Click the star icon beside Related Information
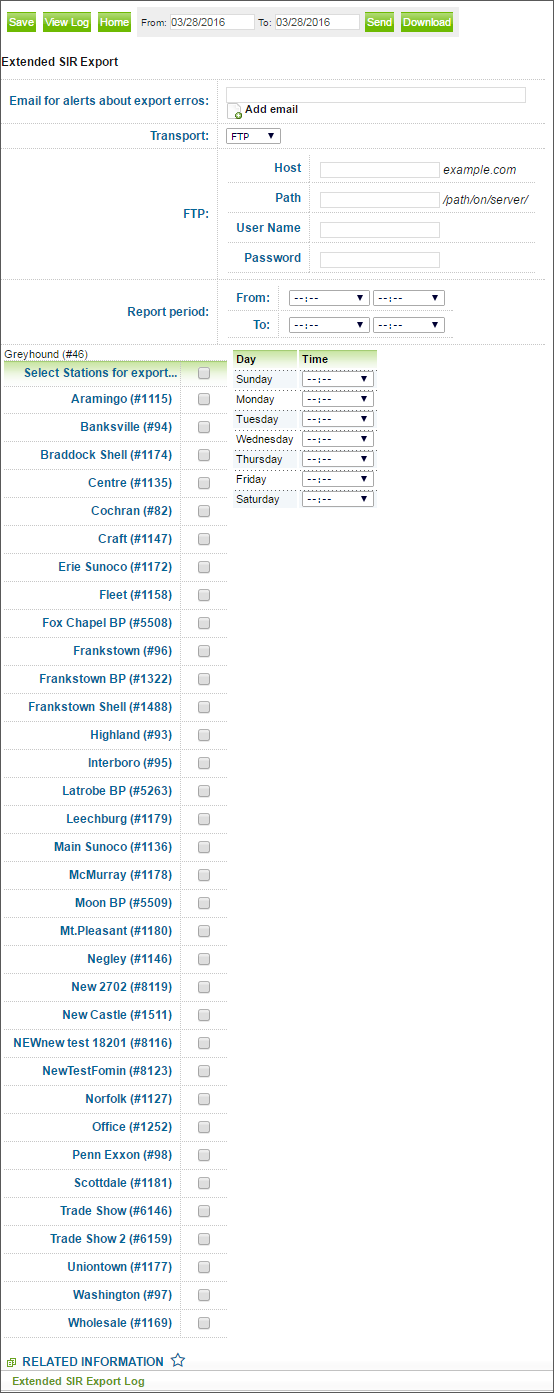This screenshot has width=554, height=1393. (178, 1360)
